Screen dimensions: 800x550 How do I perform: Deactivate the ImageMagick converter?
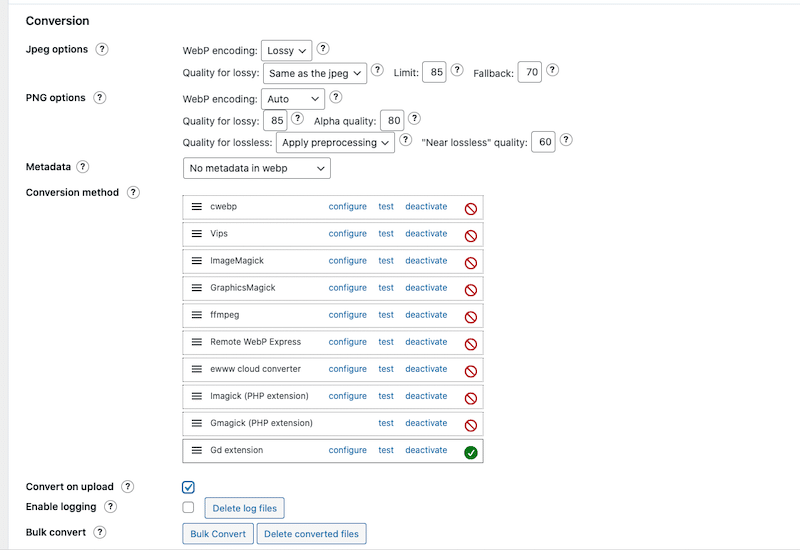(x=426, y=261)
